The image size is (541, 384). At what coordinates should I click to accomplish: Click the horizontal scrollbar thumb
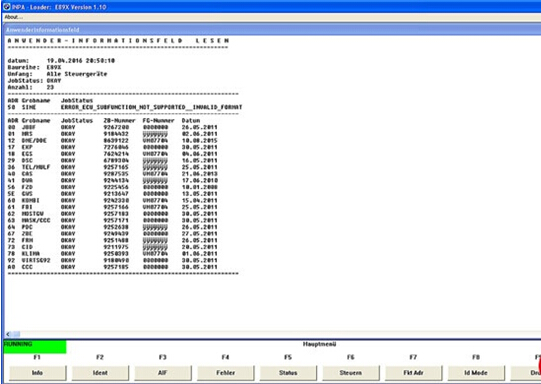[x=16, y=334]
